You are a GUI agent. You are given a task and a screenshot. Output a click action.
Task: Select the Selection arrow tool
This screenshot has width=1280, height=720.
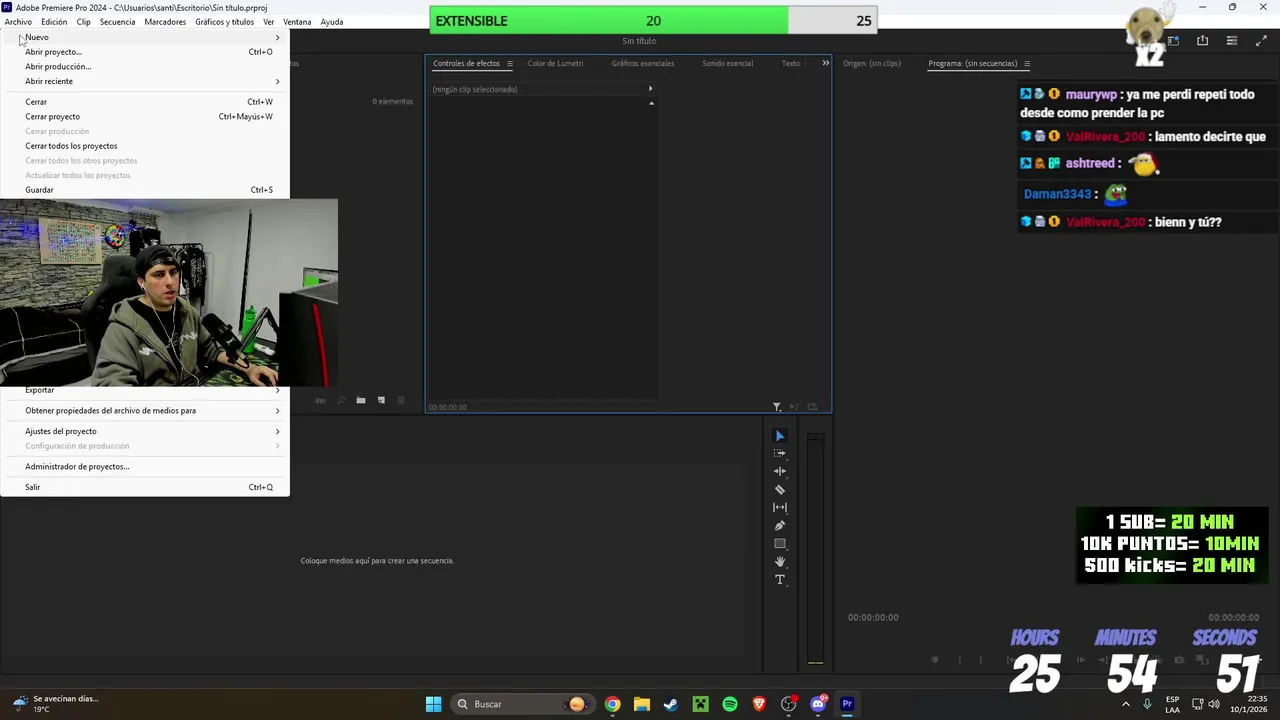[x=780, y=436]
